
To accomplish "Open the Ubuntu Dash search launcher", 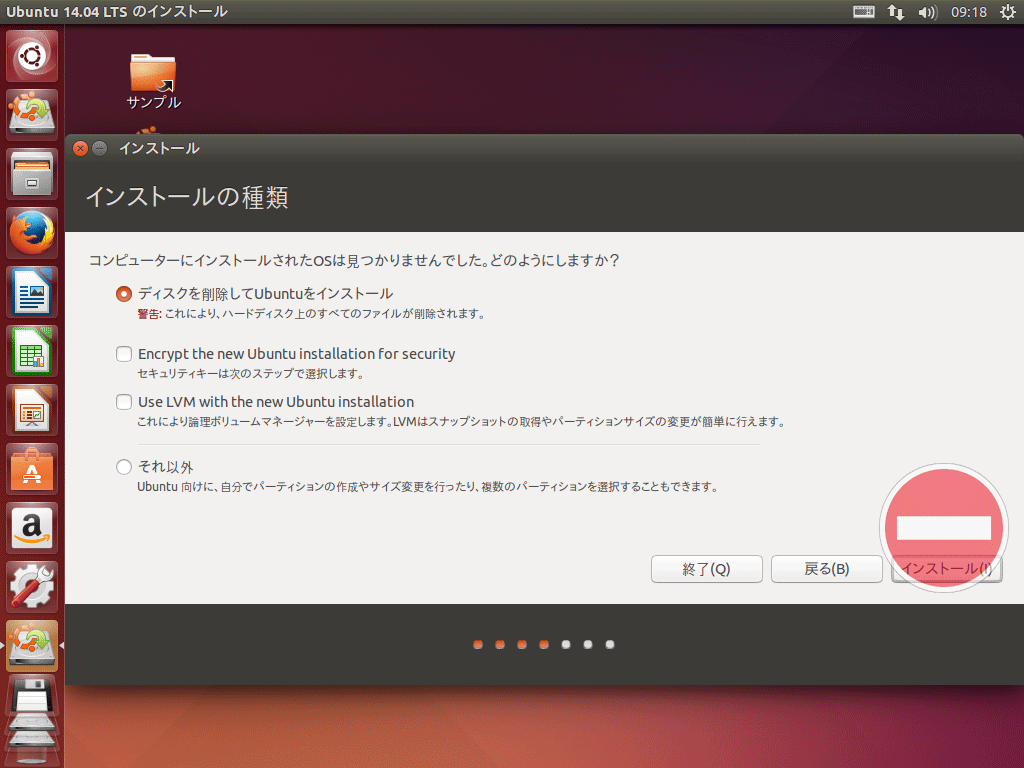I will [32, 56].
